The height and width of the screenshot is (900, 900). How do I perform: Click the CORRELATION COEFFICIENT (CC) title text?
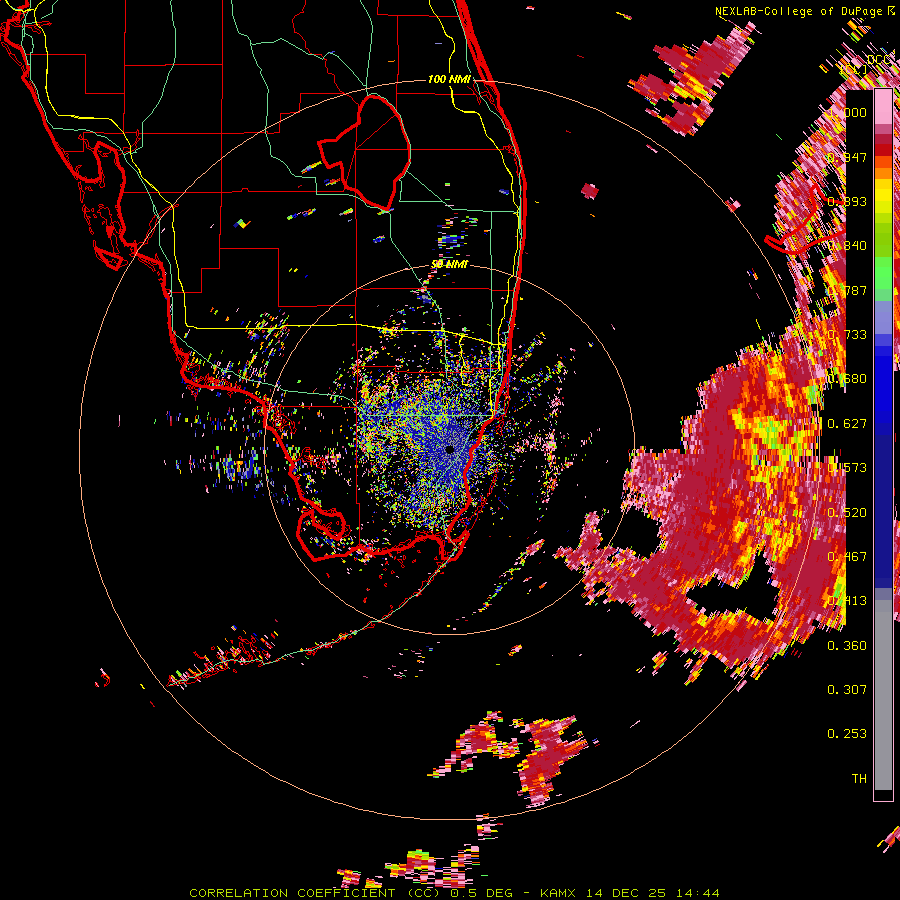point(315,893)
